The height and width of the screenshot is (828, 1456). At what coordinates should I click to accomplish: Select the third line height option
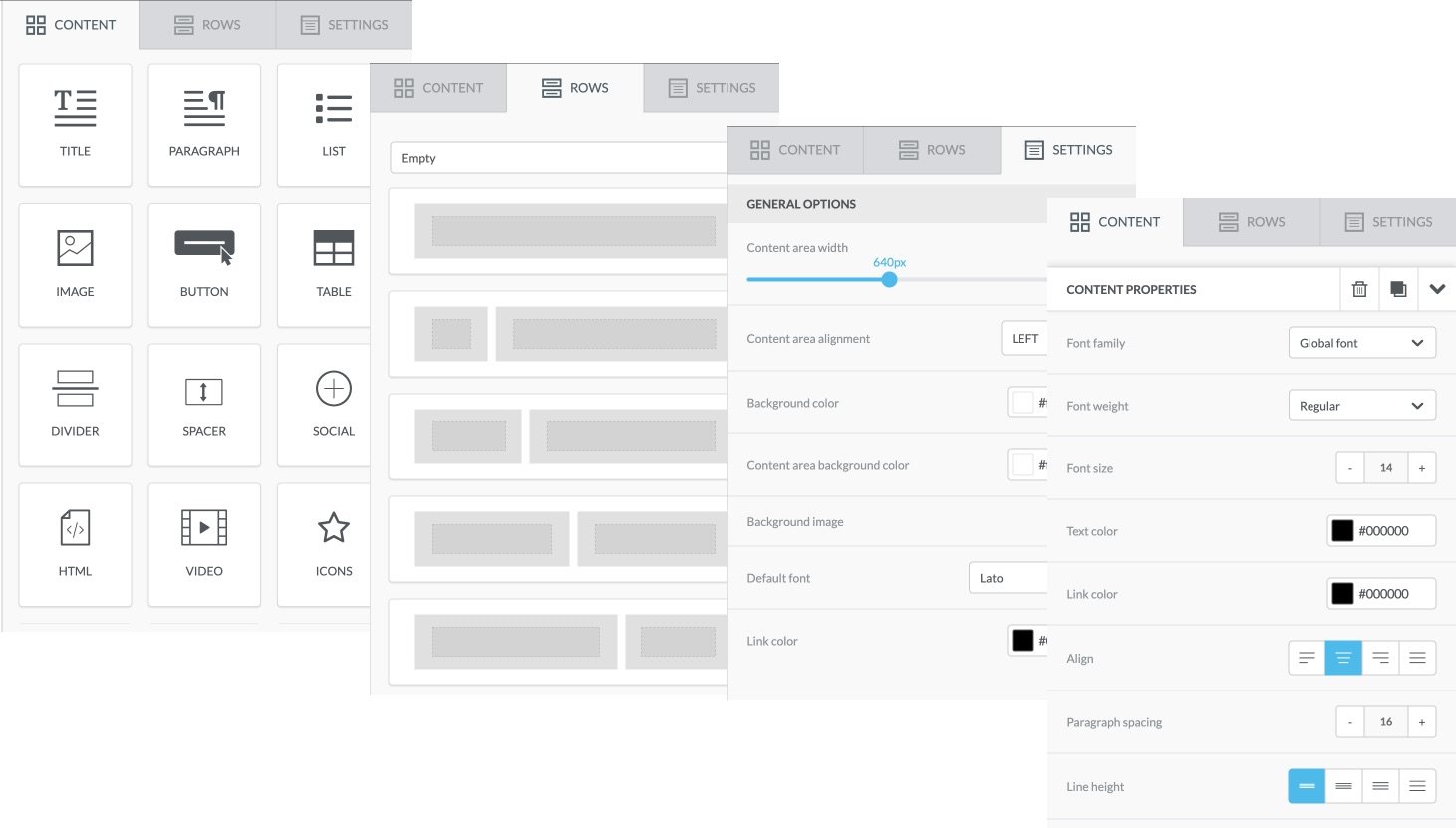(1380, 786)
